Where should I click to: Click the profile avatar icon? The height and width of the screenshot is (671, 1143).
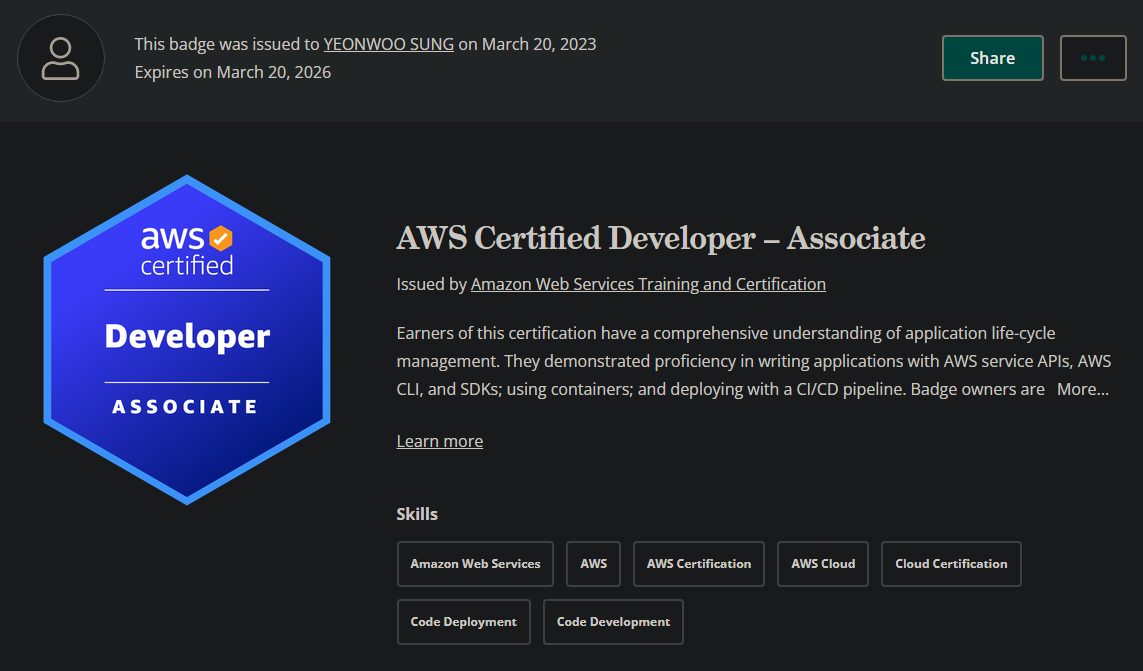61,58
